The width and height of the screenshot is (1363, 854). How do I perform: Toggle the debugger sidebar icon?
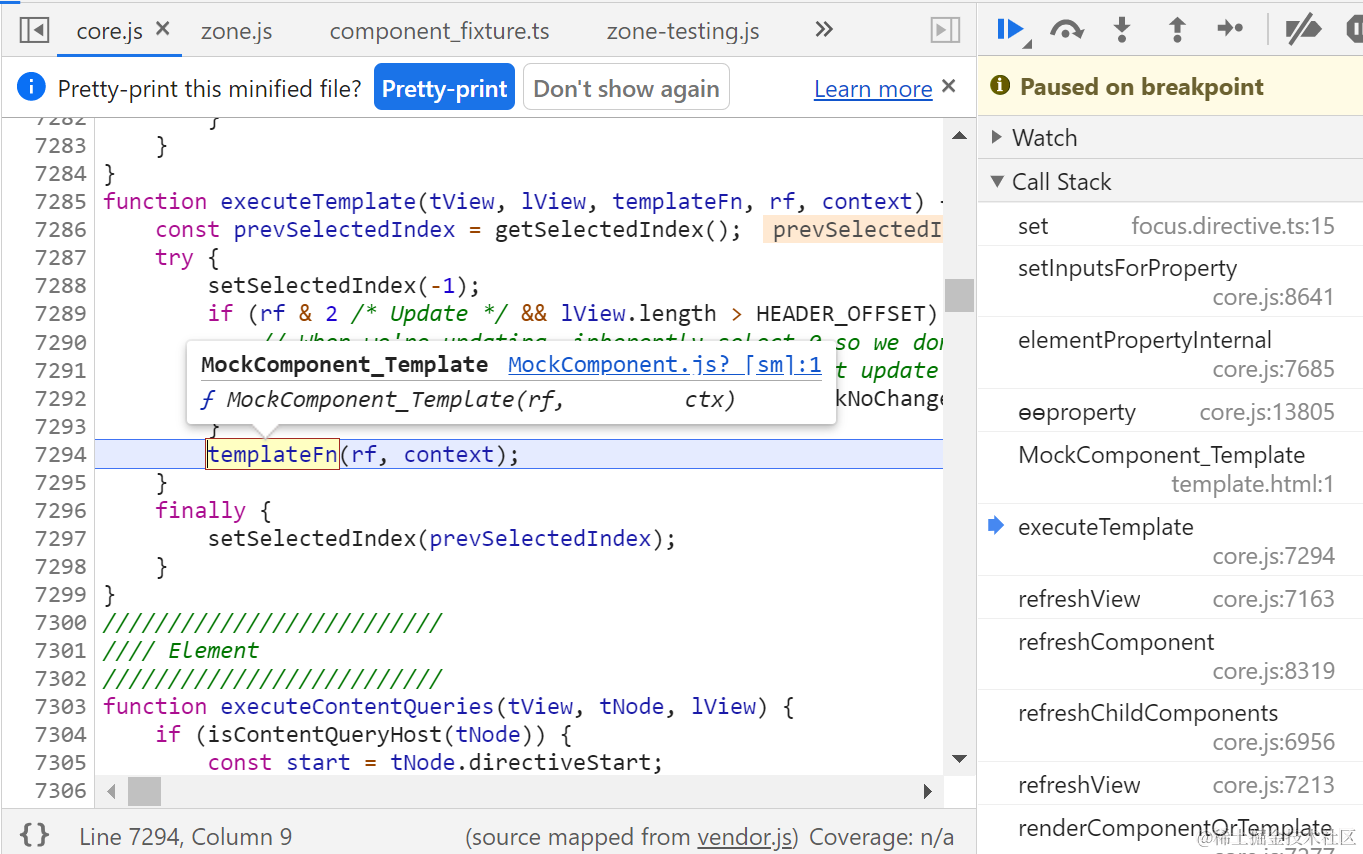click(x=945, y=30)
